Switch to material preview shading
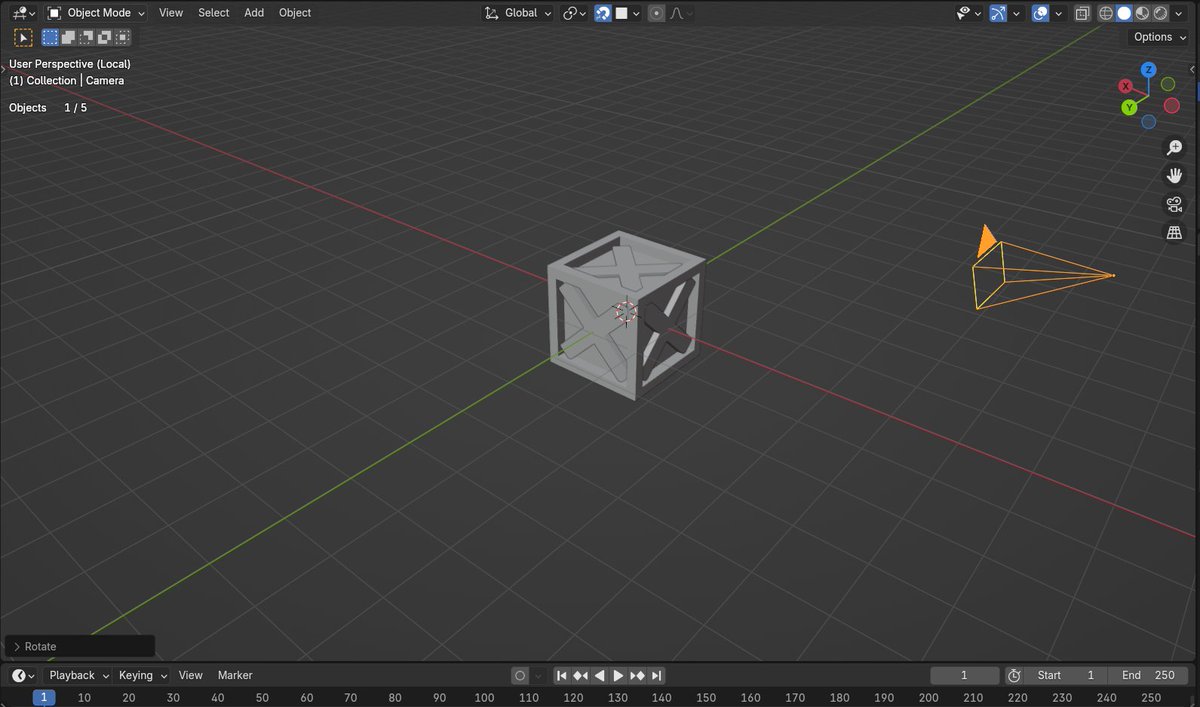 (x=1142, y=13)
